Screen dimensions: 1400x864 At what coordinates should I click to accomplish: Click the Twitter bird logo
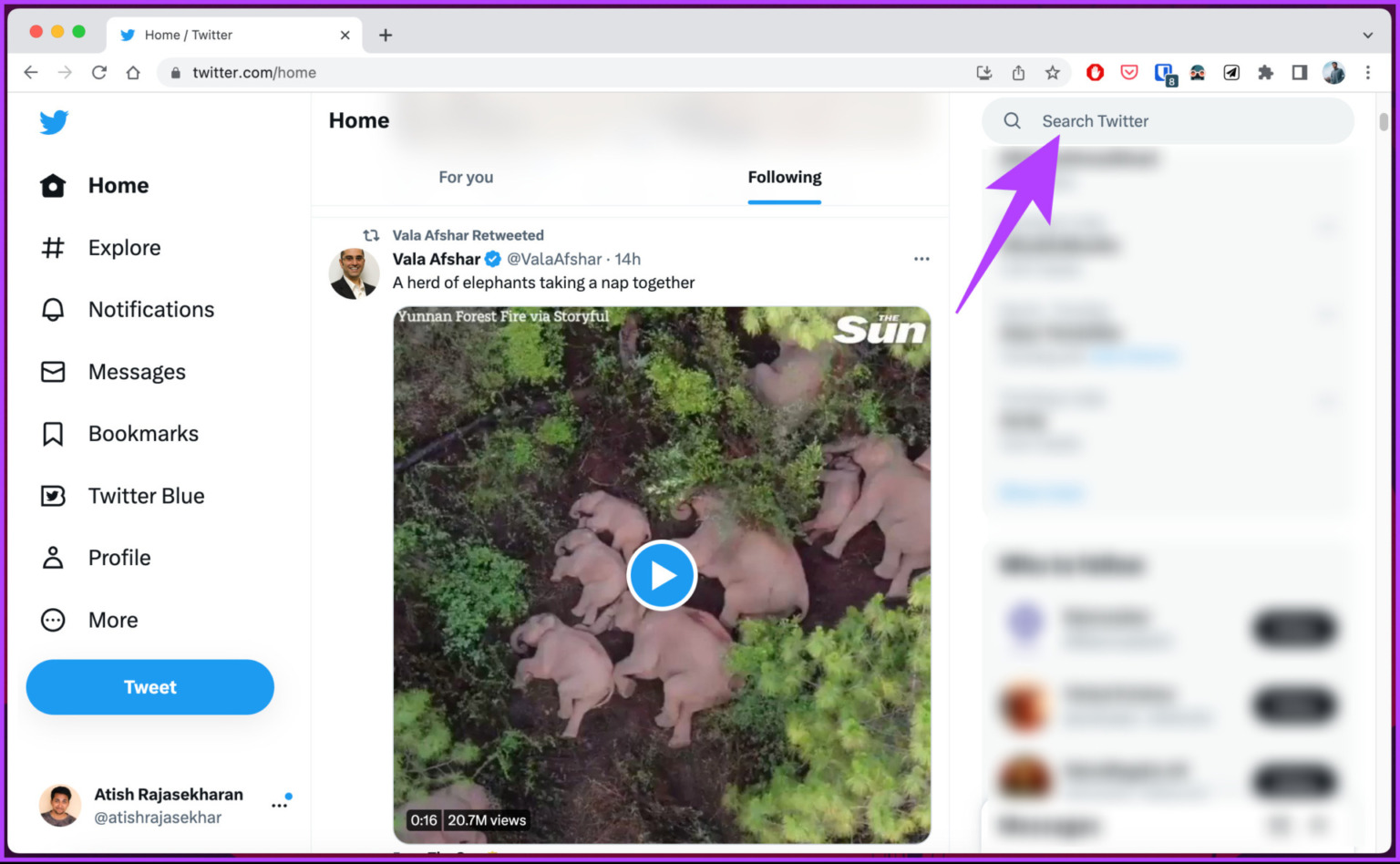[x=54, y=122]
